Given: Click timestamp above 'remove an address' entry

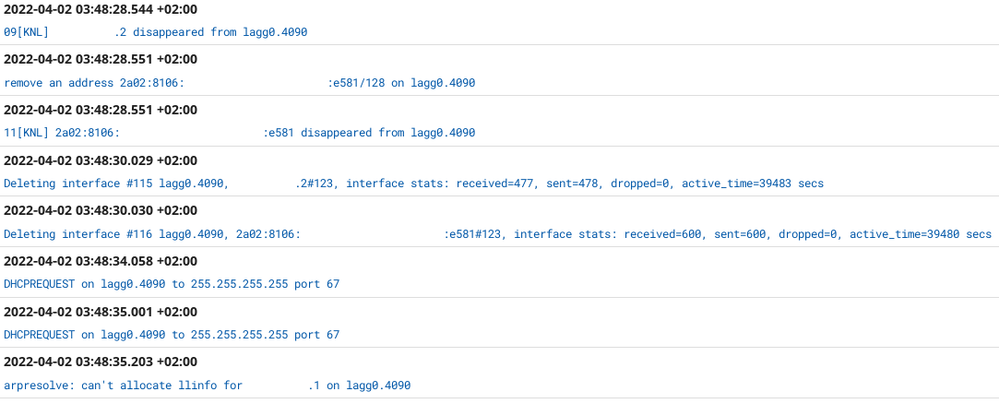Looking at the screenshot, I should pyautogui.click(x=101, y=59).
